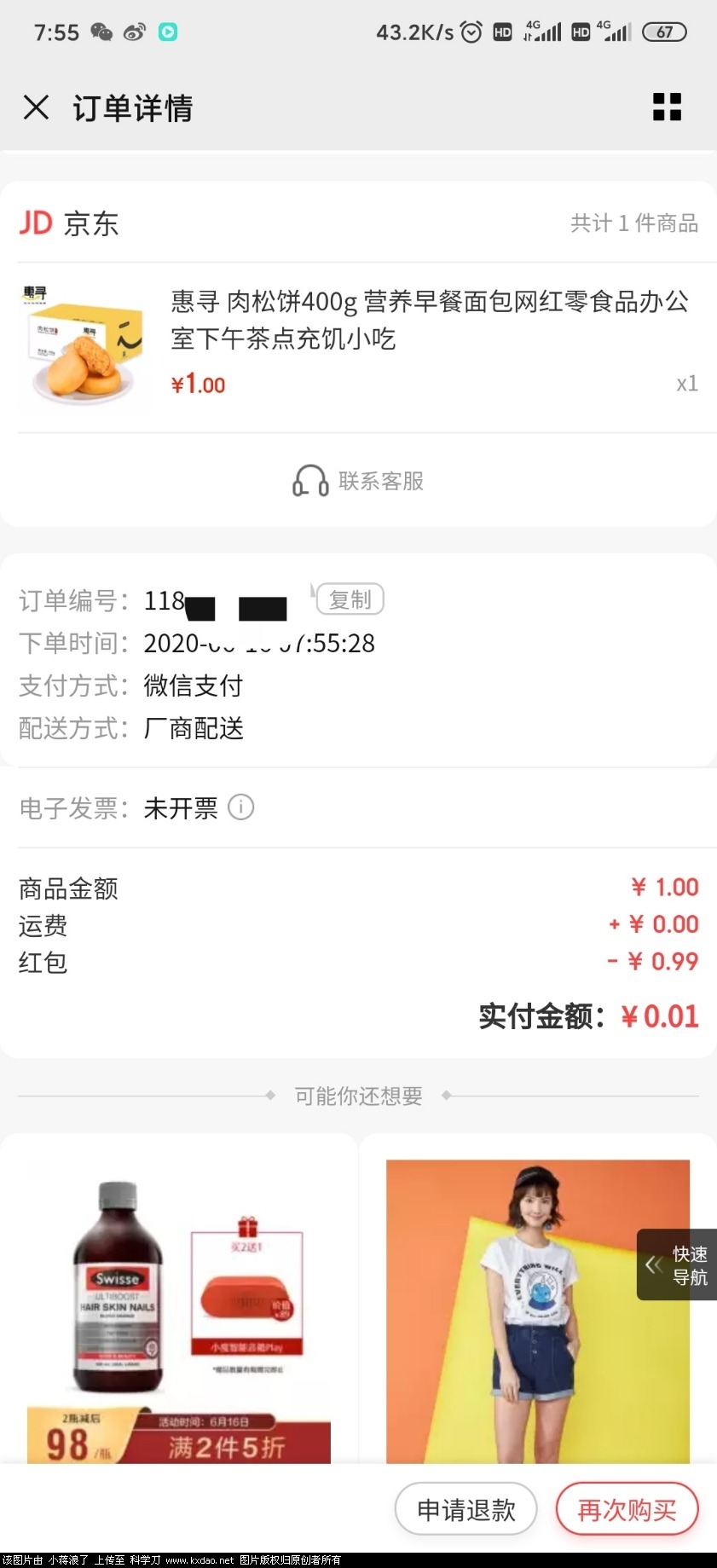The width and height of the screenshot is (717, 1568).
Task: Close the order details page
Action: pyautogui.click(x=36, y=107)
